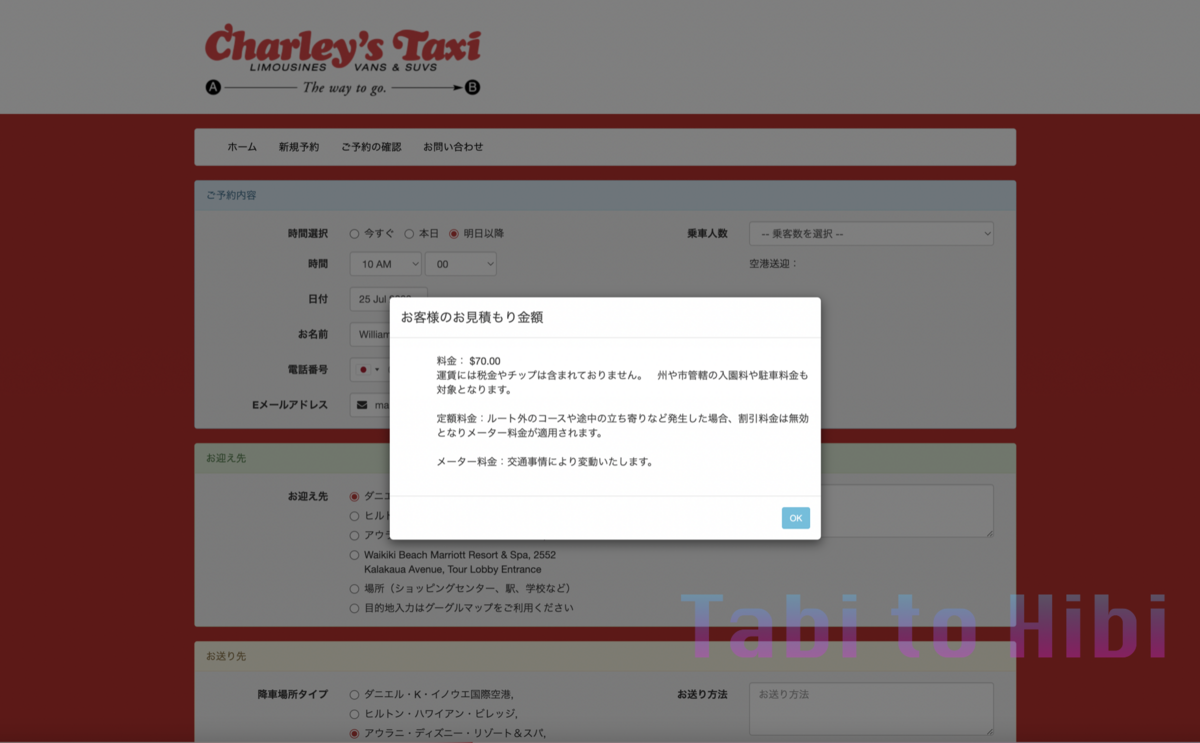
Task: Select the 本日 time option
Action: 409,233
